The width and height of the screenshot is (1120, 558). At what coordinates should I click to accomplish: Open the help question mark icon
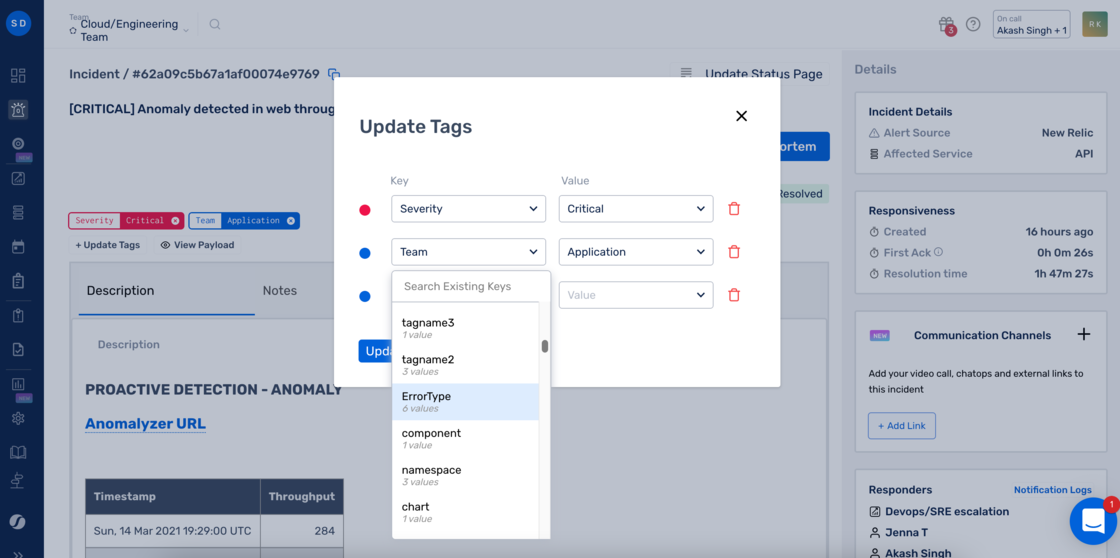(x=973, y=24)
